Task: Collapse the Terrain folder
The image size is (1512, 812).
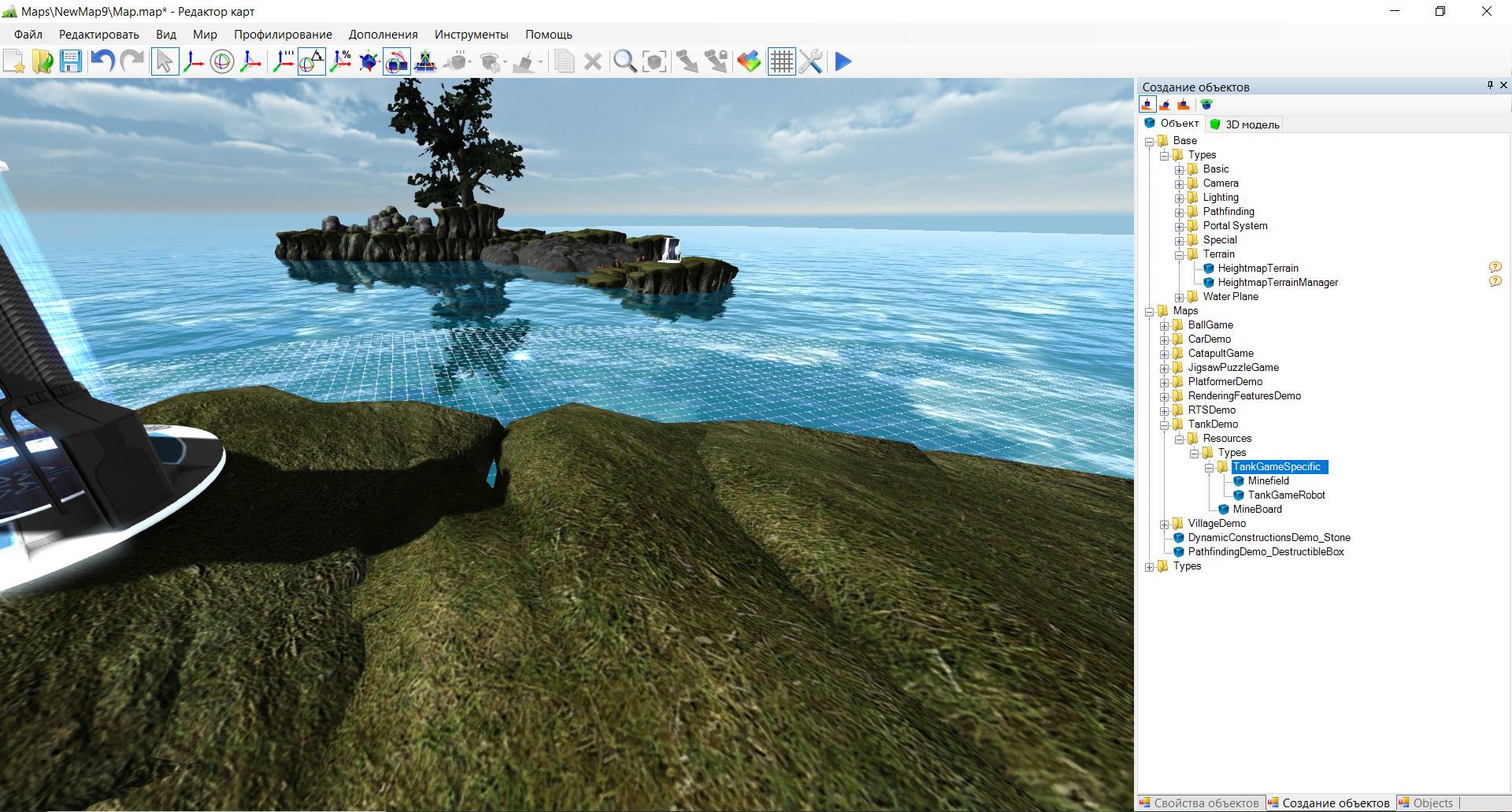Action: (x=1180, y=255)
